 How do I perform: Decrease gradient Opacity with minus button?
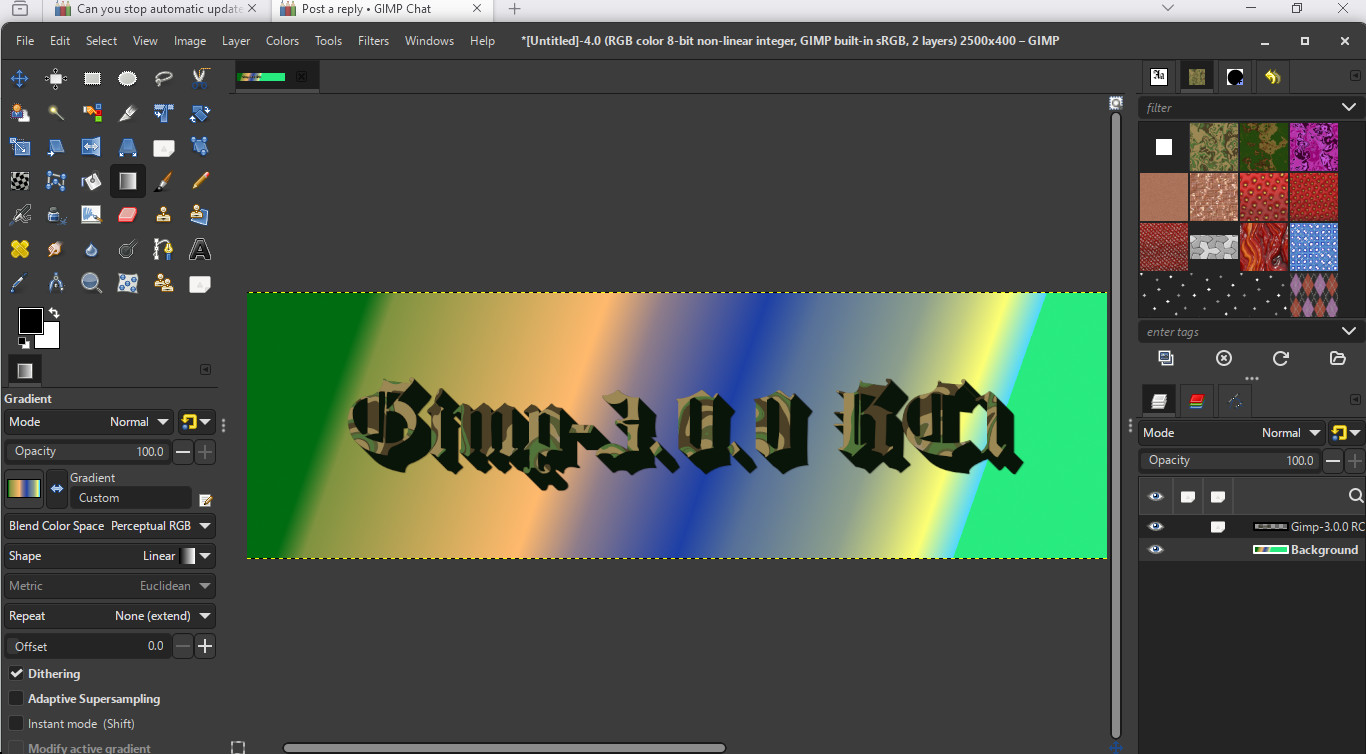coord(183,452)
